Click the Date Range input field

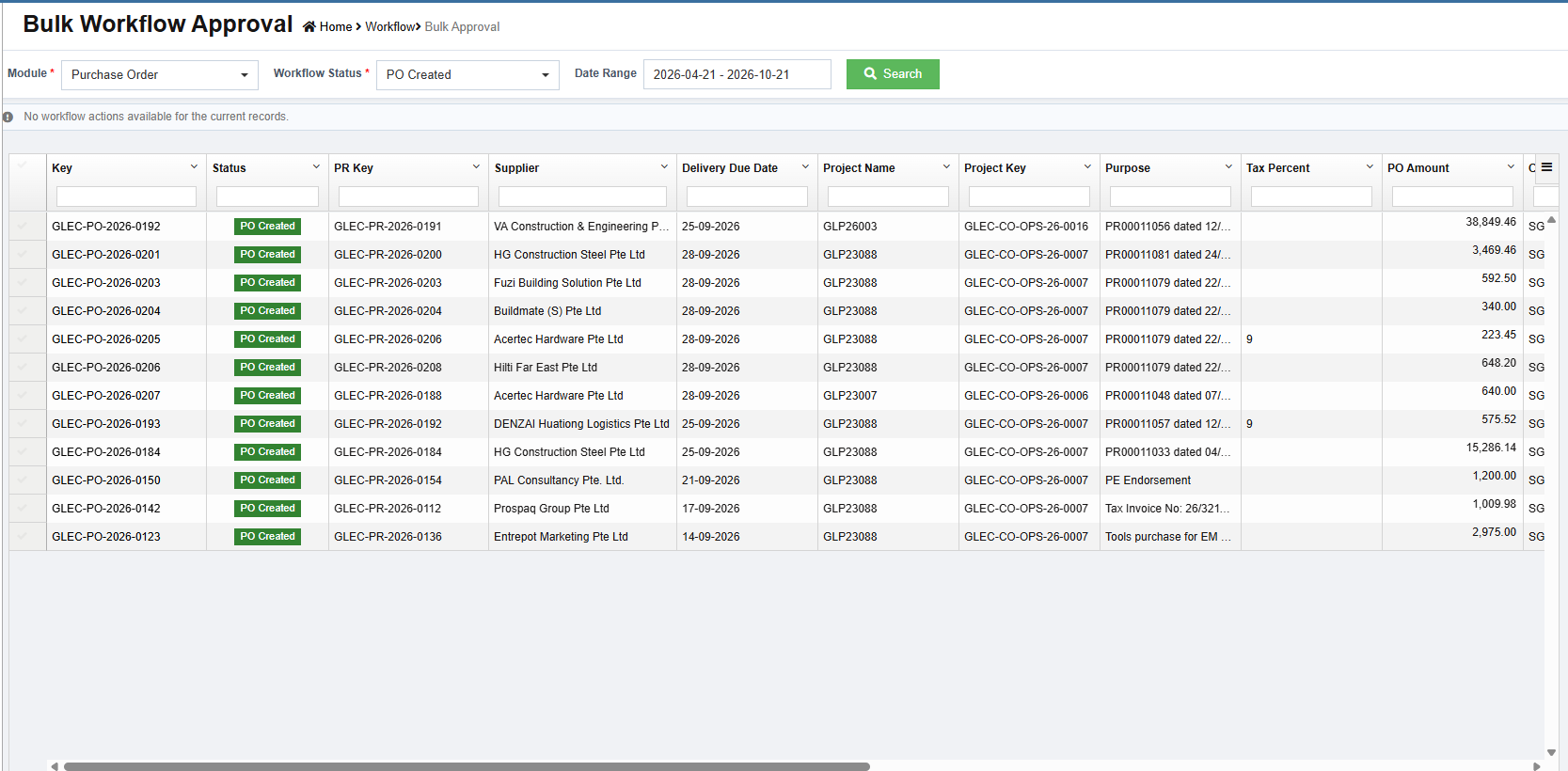[737, 74]
